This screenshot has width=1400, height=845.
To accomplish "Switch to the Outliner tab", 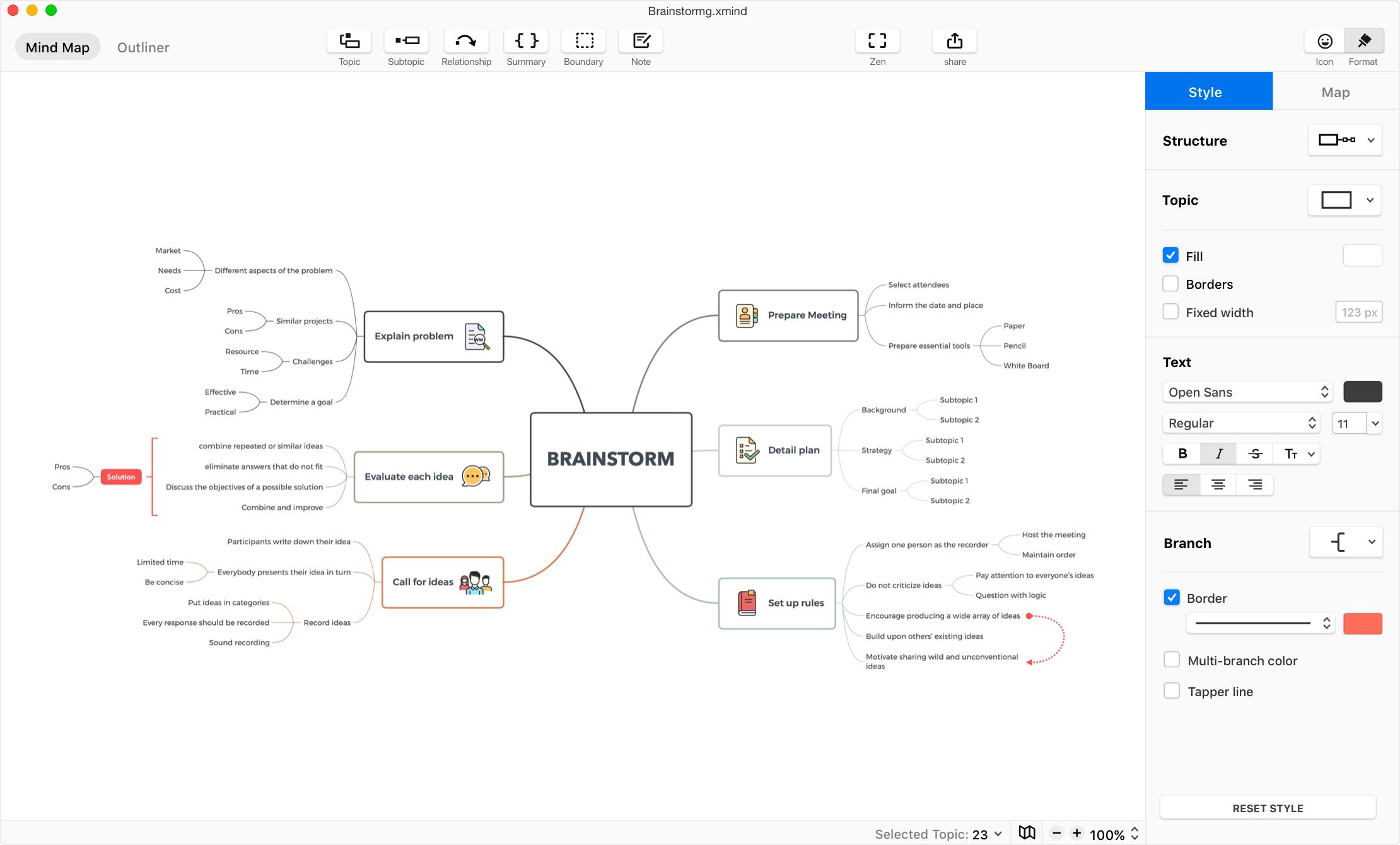I will click(143, 46).
